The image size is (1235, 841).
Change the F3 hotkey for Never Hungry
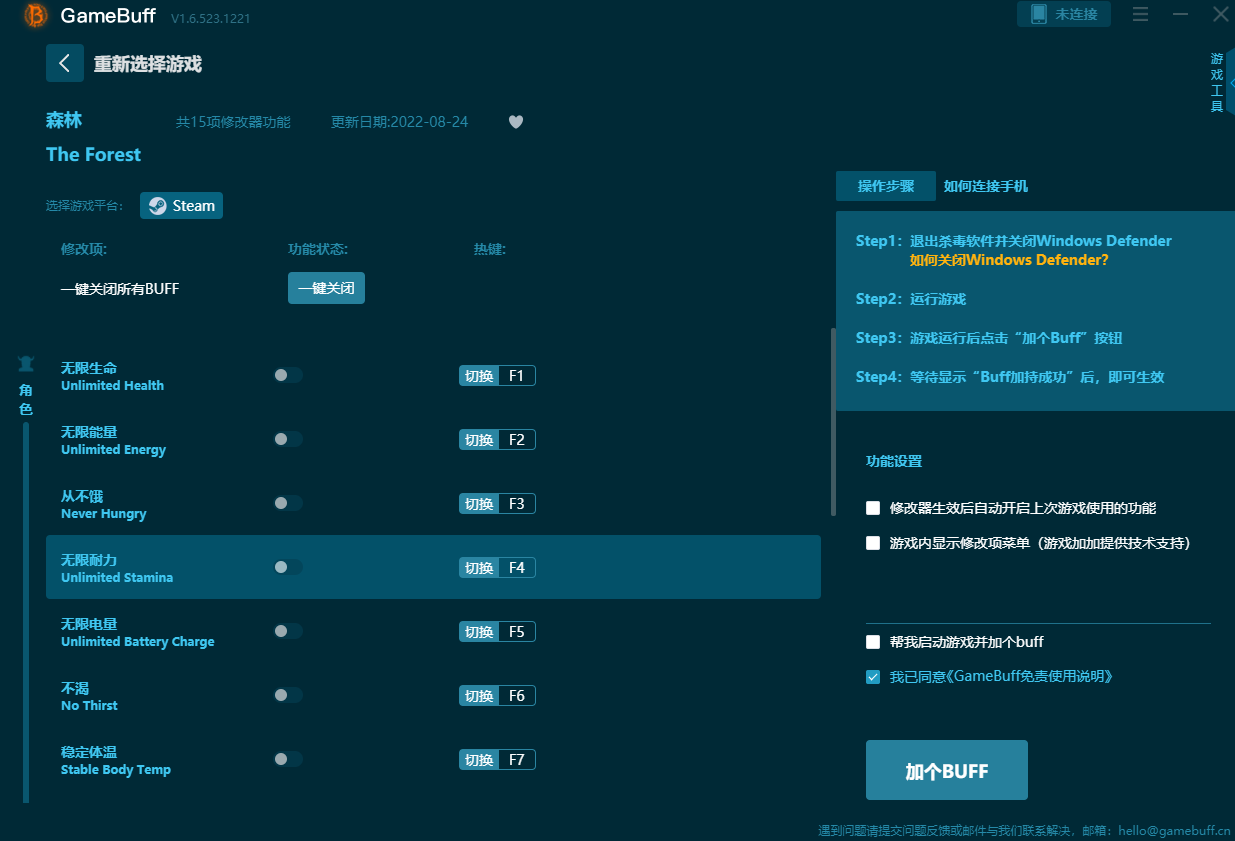[x=498, y=504]
